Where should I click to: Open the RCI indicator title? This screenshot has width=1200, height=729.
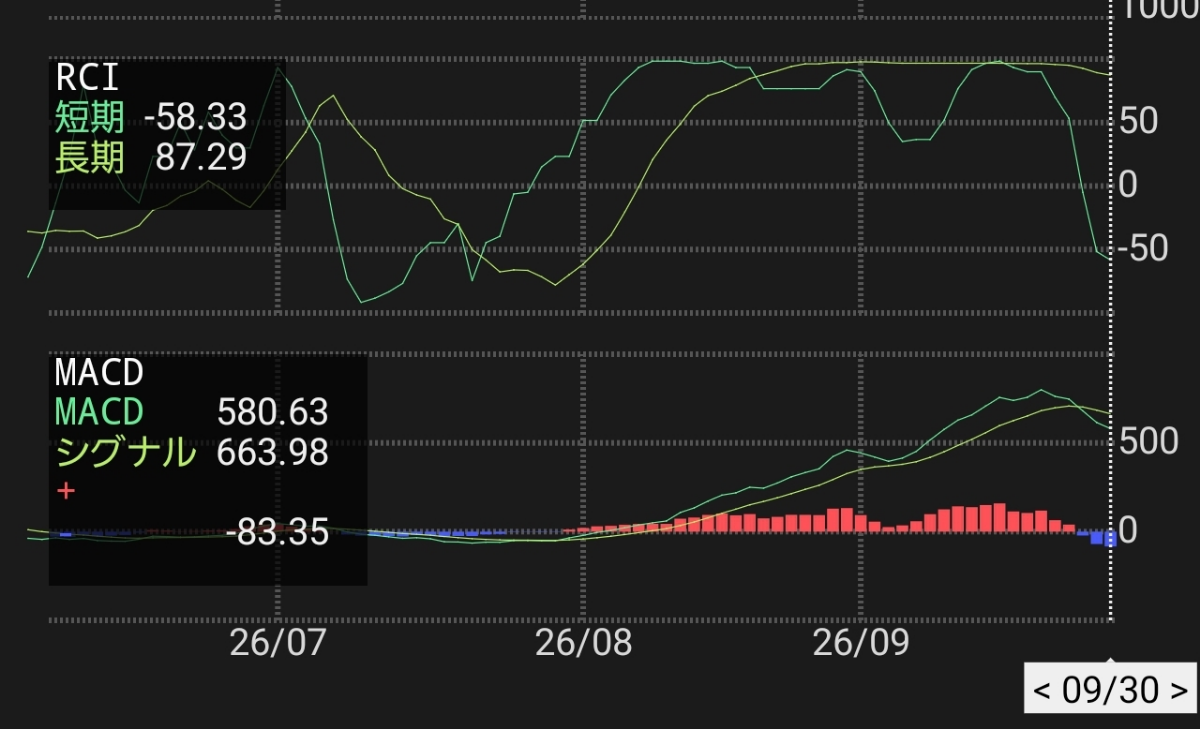(x=87, y=76)
